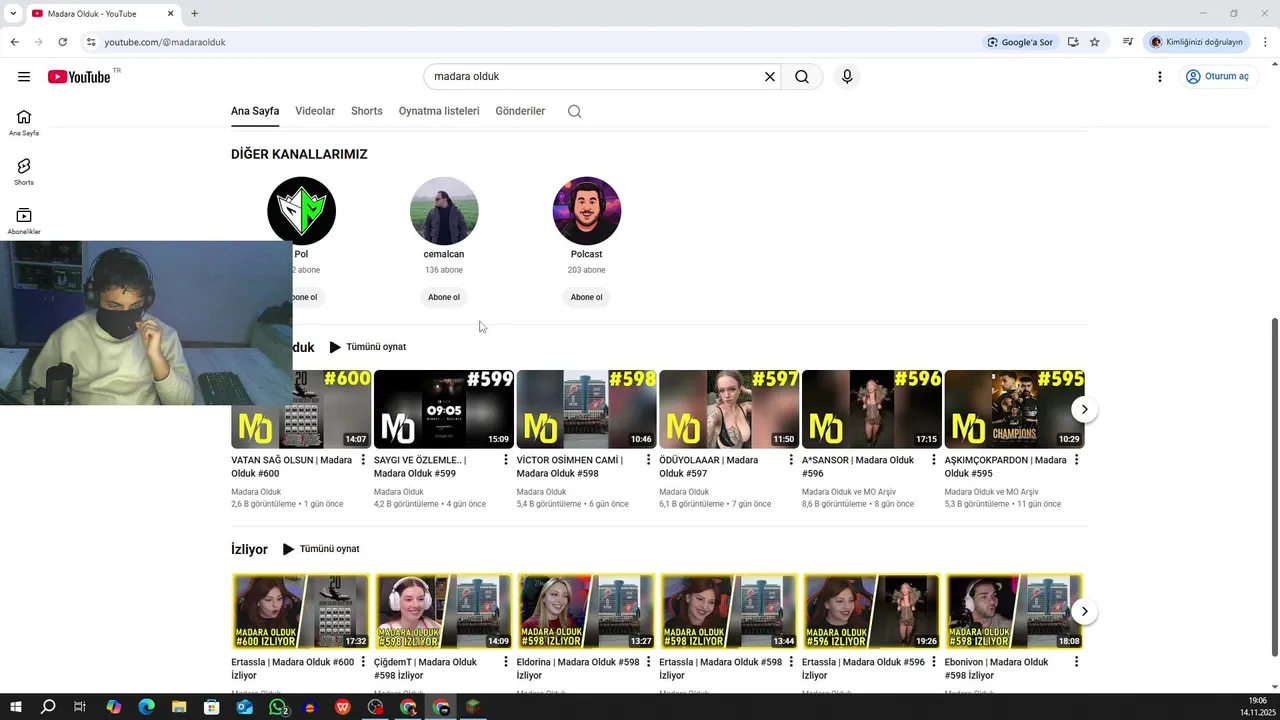Open tab search dropdown in Chrome
This screenshot has height=720, width=1280.
coord(13,14)
